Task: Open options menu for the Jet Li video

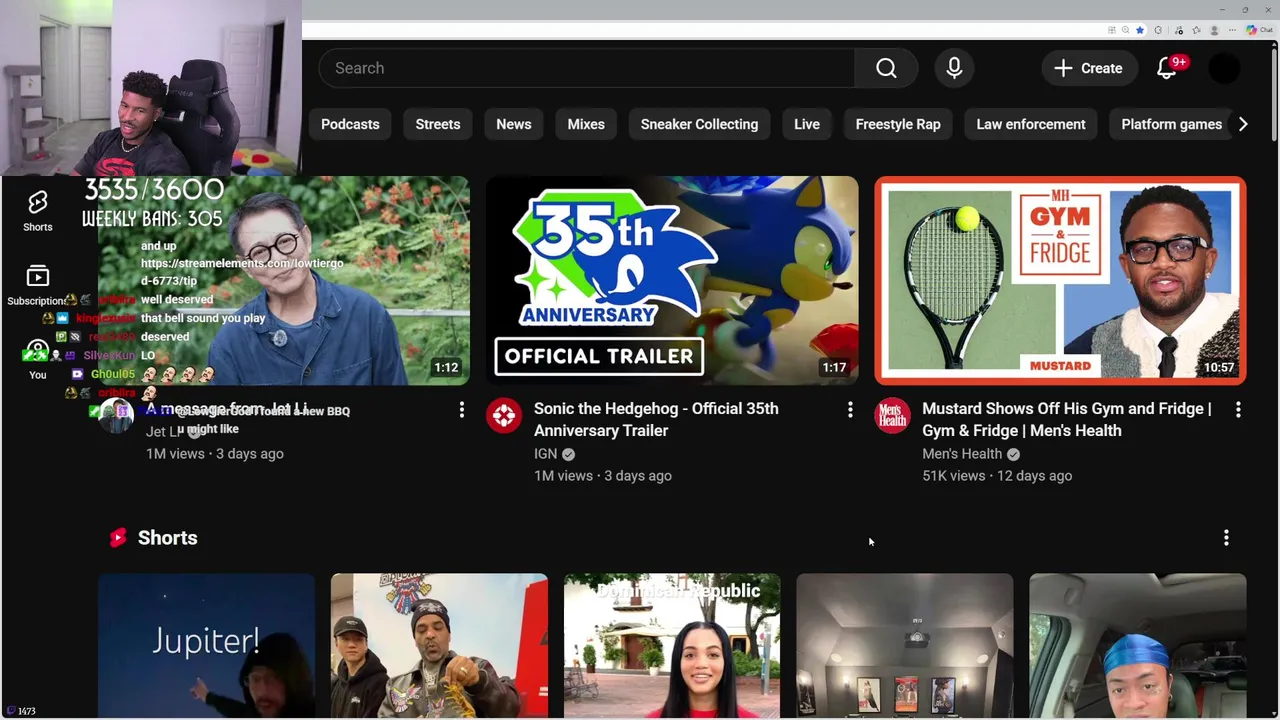Action: tap(461, 410)
